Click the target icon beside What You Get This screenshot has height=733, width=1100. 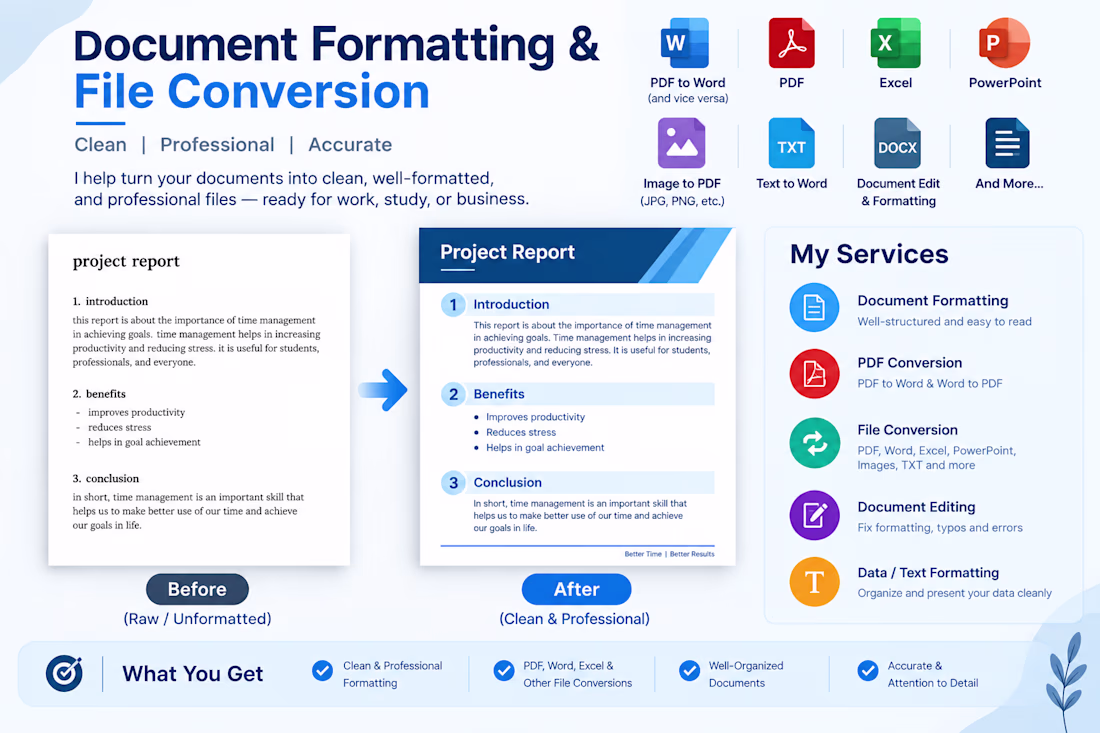coord(65,673)
